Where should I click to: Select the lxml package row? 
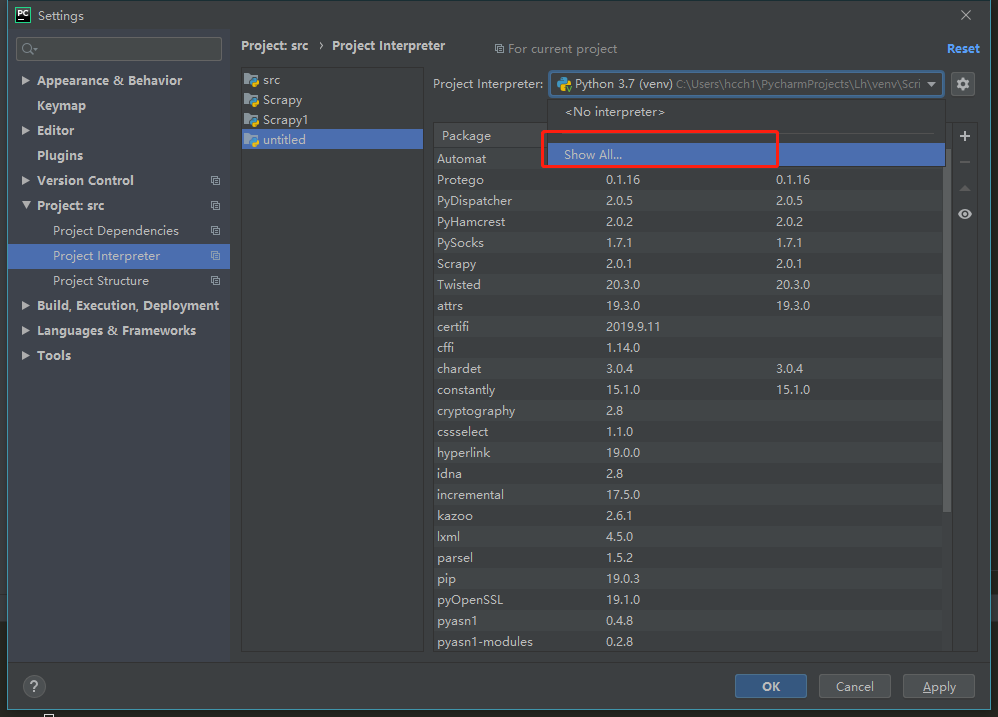(689, 537)
